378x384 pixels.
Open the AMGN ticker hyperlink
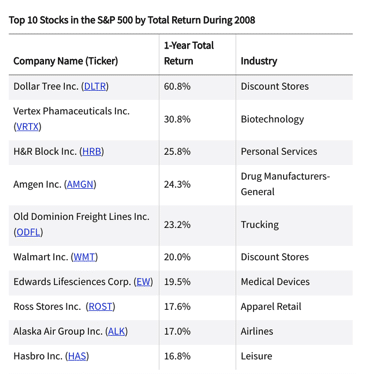click(x=80, y=184)
